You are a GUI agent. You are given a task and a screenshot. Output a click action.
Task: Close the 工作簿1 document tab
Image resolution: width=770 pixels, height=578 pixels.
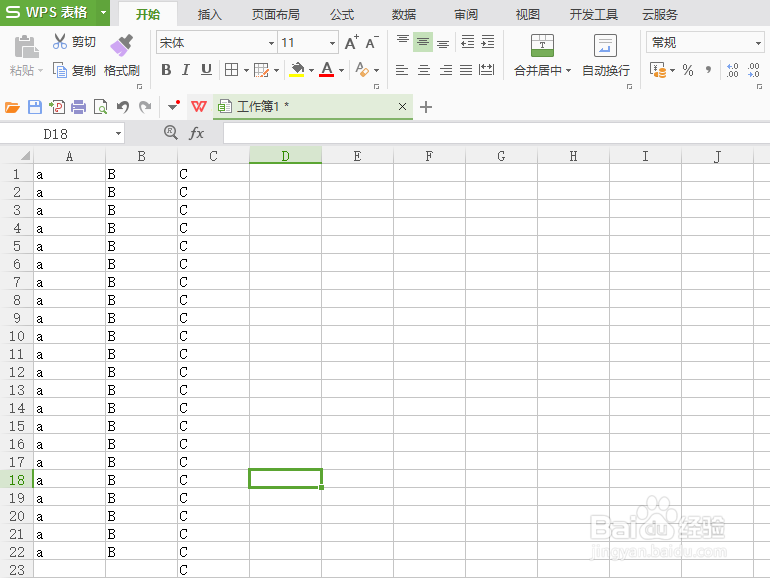(x=402, y=106)
